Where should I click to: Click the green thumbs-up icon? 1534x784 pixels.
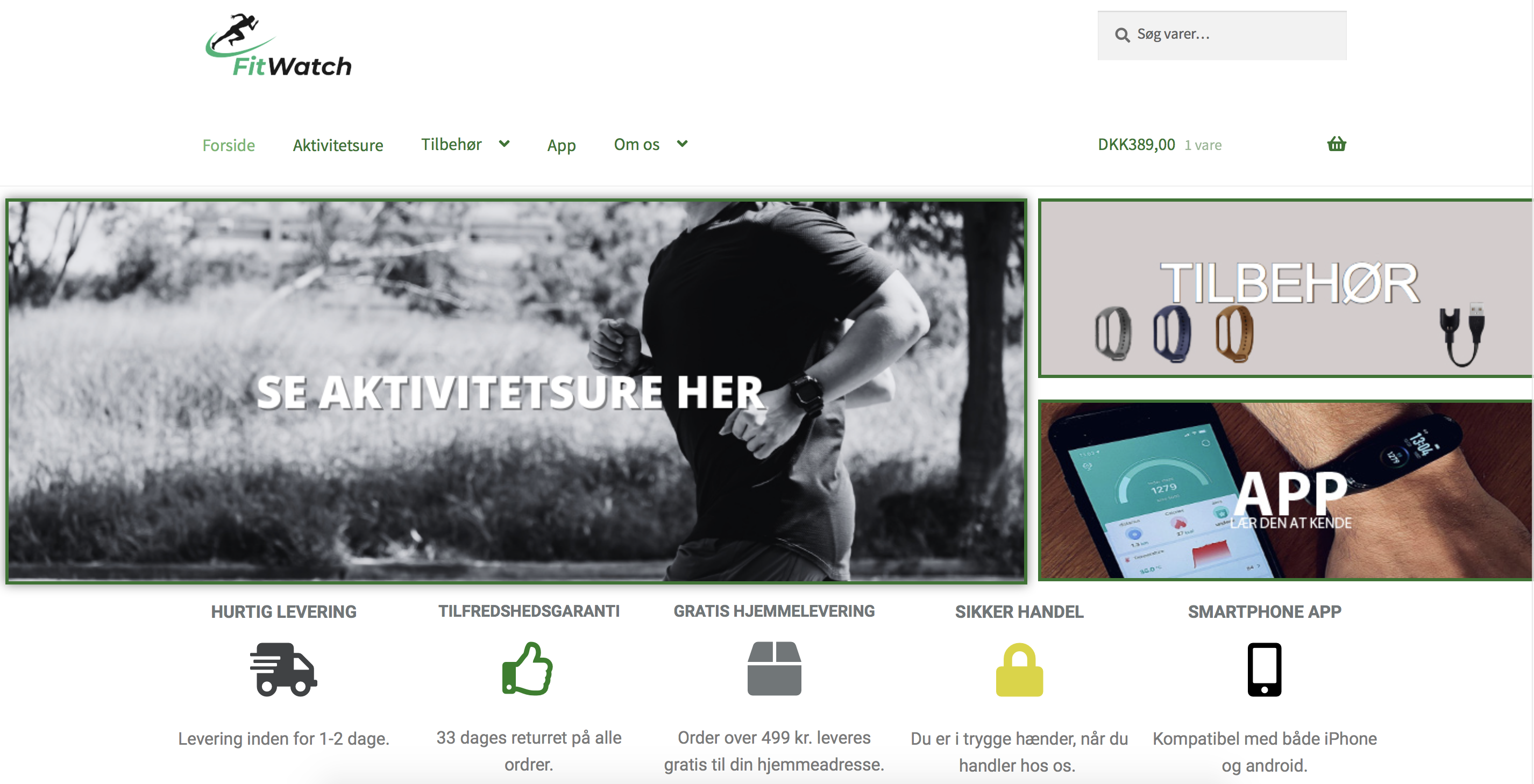point(528,668)
